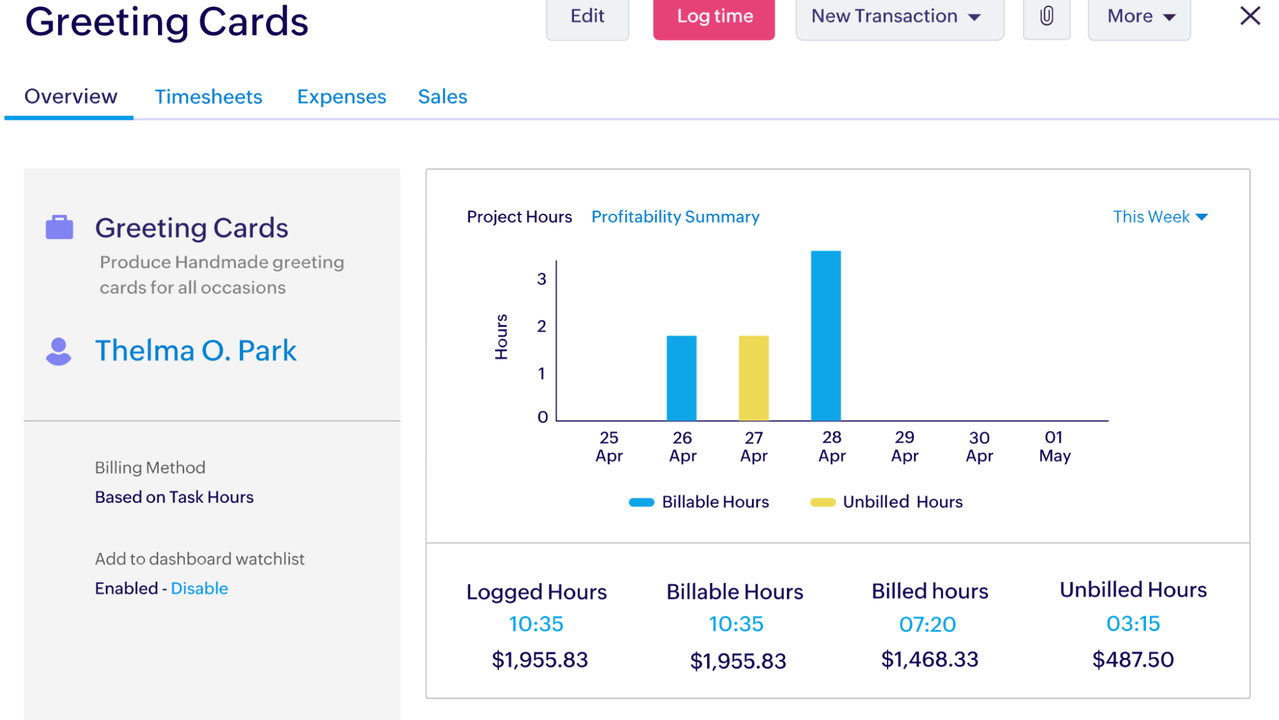
Task: Click the briefcase project icon
Action: click(x=60, y=228)
